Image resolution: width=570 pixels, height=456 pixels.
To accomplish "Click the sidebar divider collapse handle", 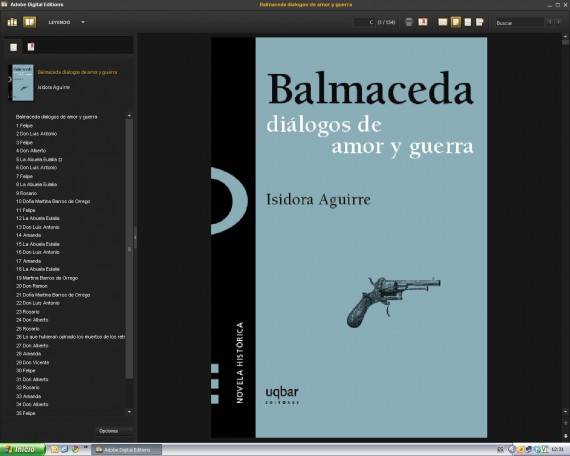I will click(x=135, y=237).
